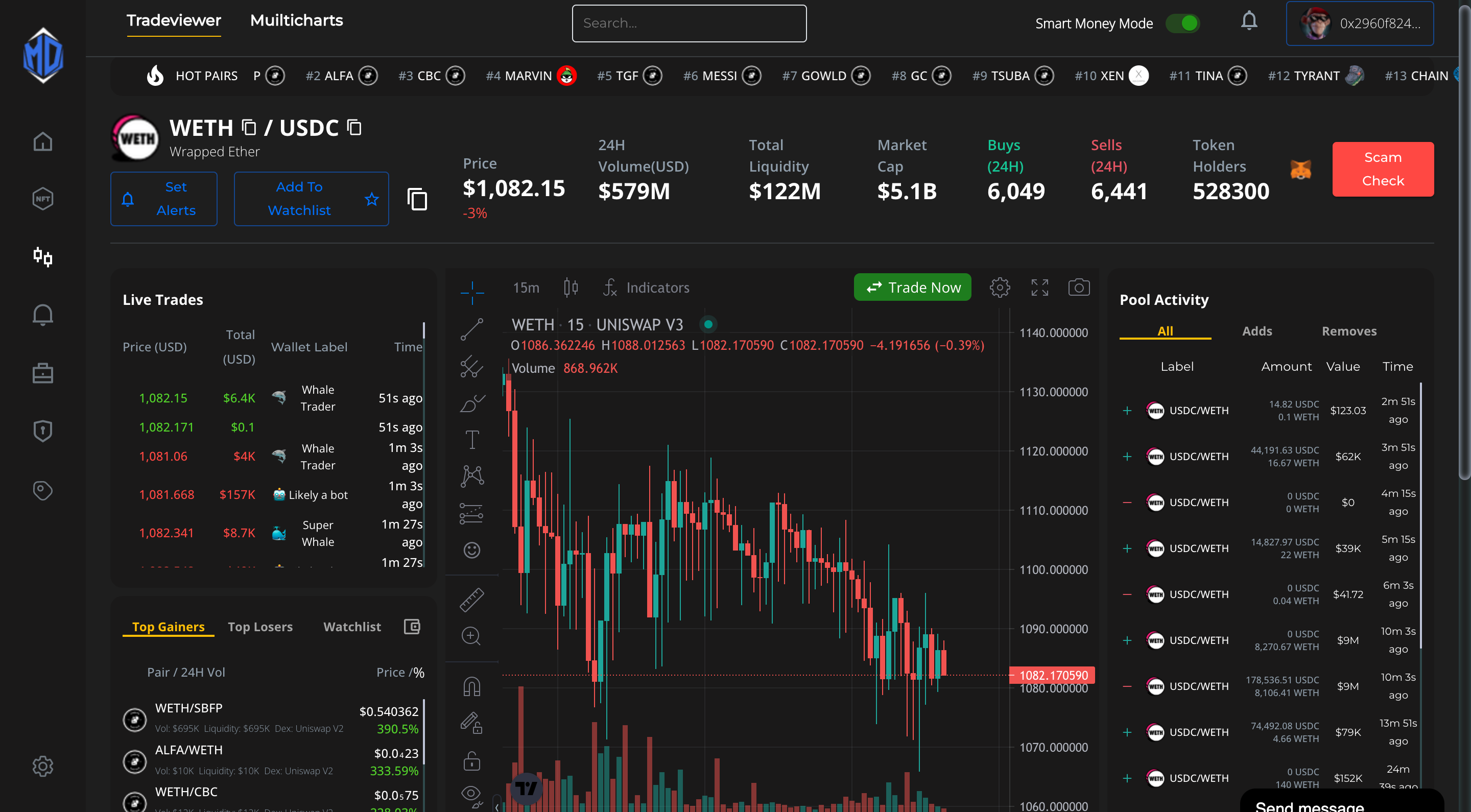Open chart settings gear

pos(1000,287)
